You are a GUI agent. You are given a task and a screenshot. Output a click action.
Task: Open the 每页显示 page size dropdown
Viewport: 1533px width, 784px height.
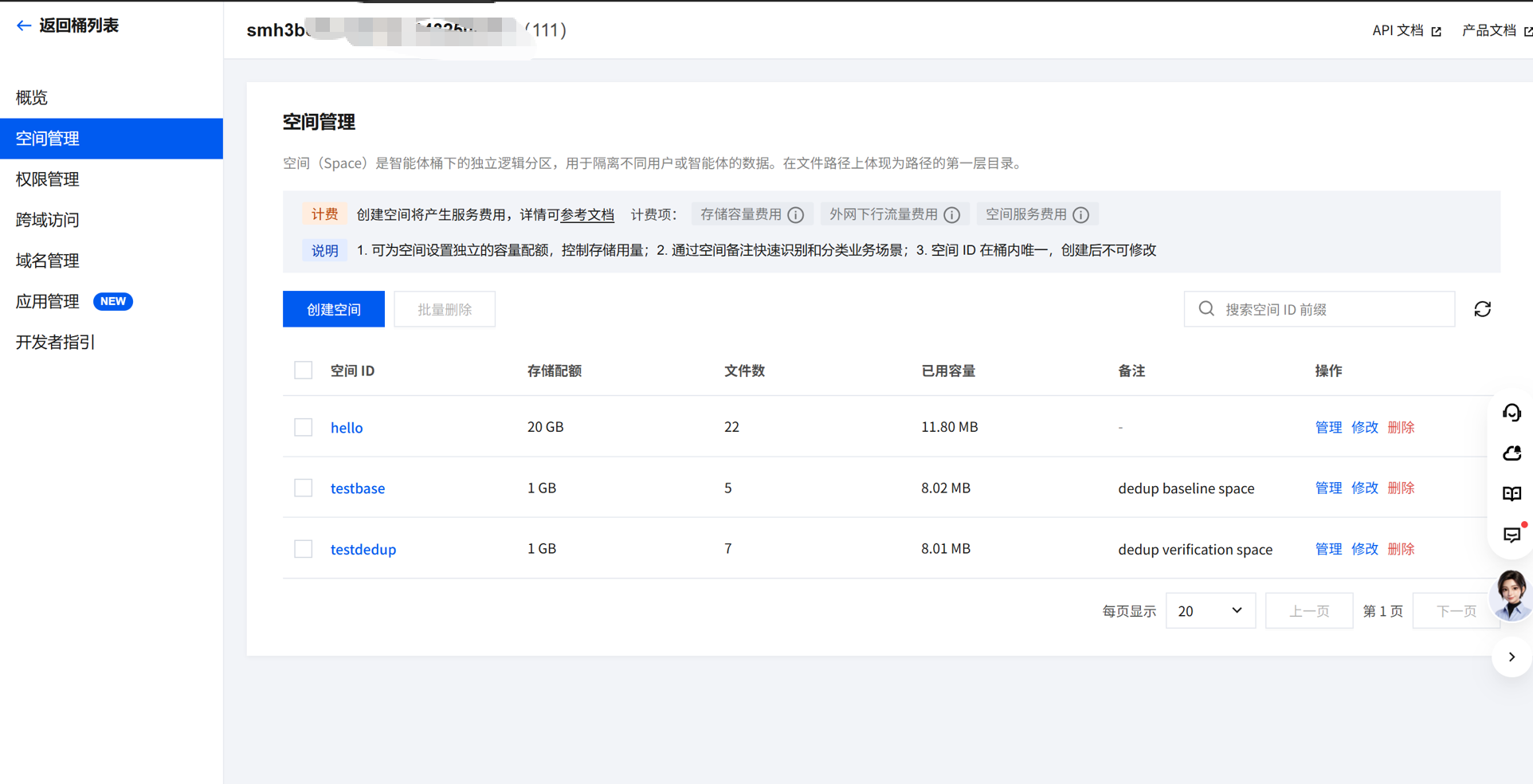[1210, 611]
